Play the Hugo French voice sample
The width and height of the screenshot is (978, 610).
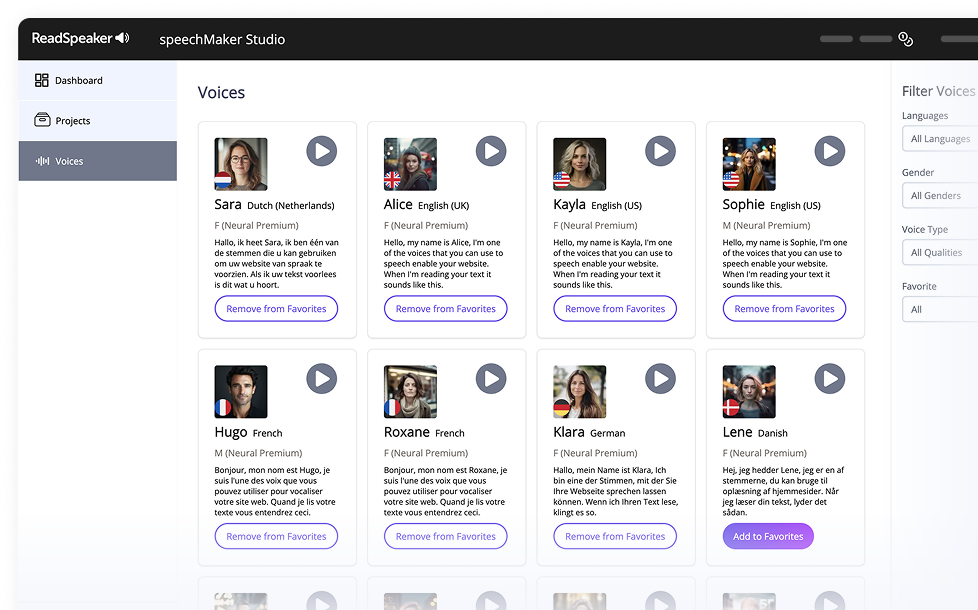tap(321, 379)
